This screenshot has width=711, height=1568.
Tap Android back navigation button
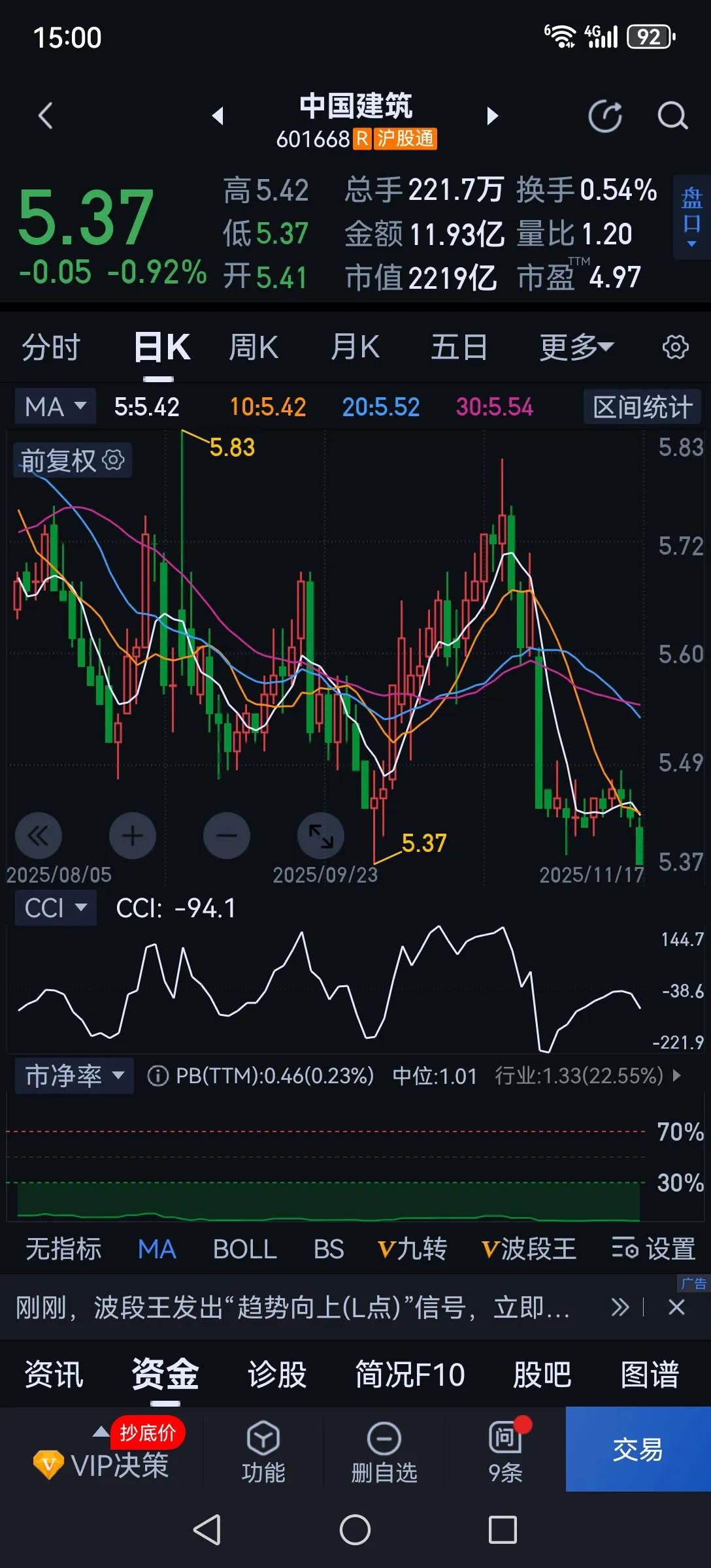(x=207, y=1530)
